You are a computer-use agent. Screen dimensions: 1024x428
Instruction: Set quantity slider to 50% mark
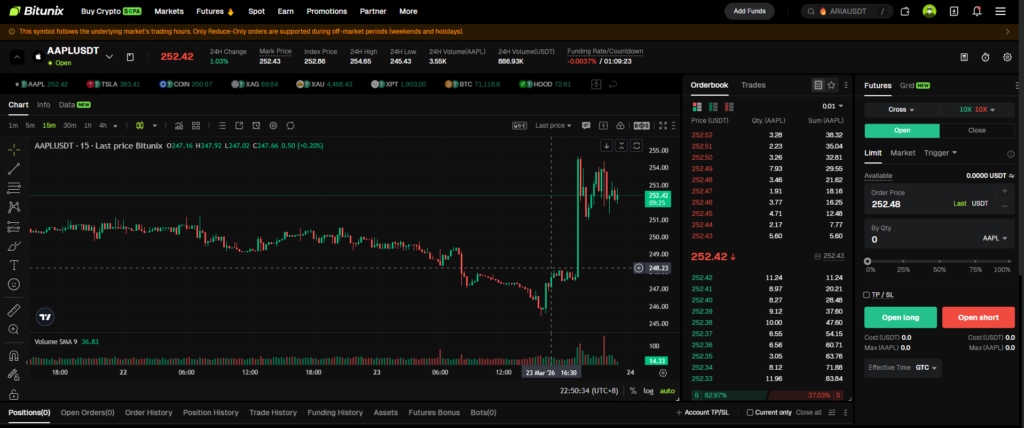(x=939, y=261)
